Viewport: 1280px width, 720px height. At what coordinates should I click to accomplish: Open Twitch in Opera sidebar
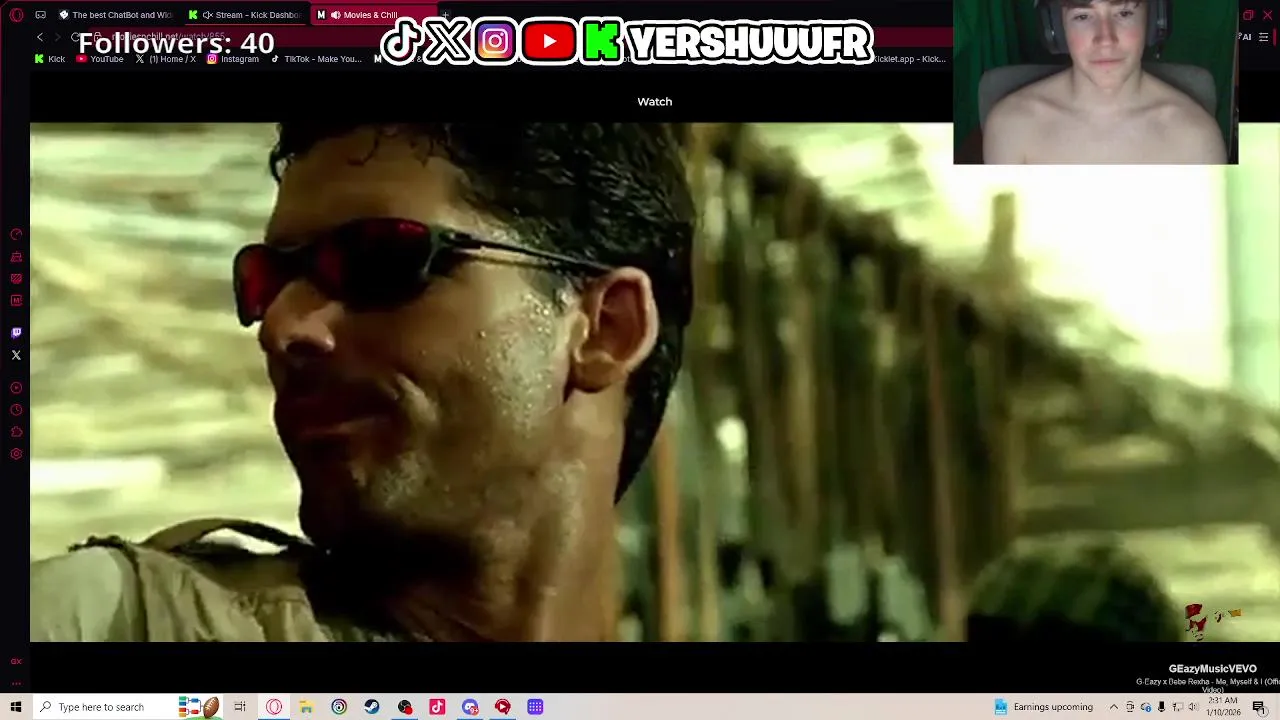tap(16, 333)
